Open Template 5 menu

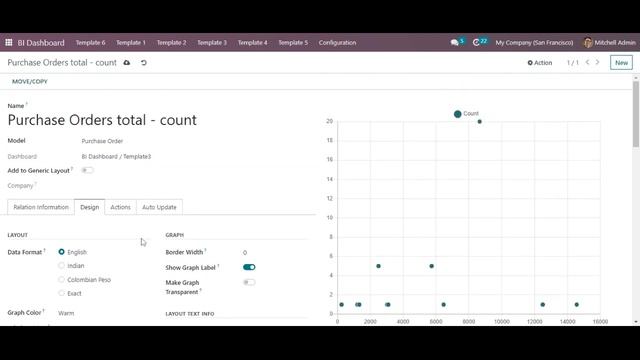(x=293, y=42)
